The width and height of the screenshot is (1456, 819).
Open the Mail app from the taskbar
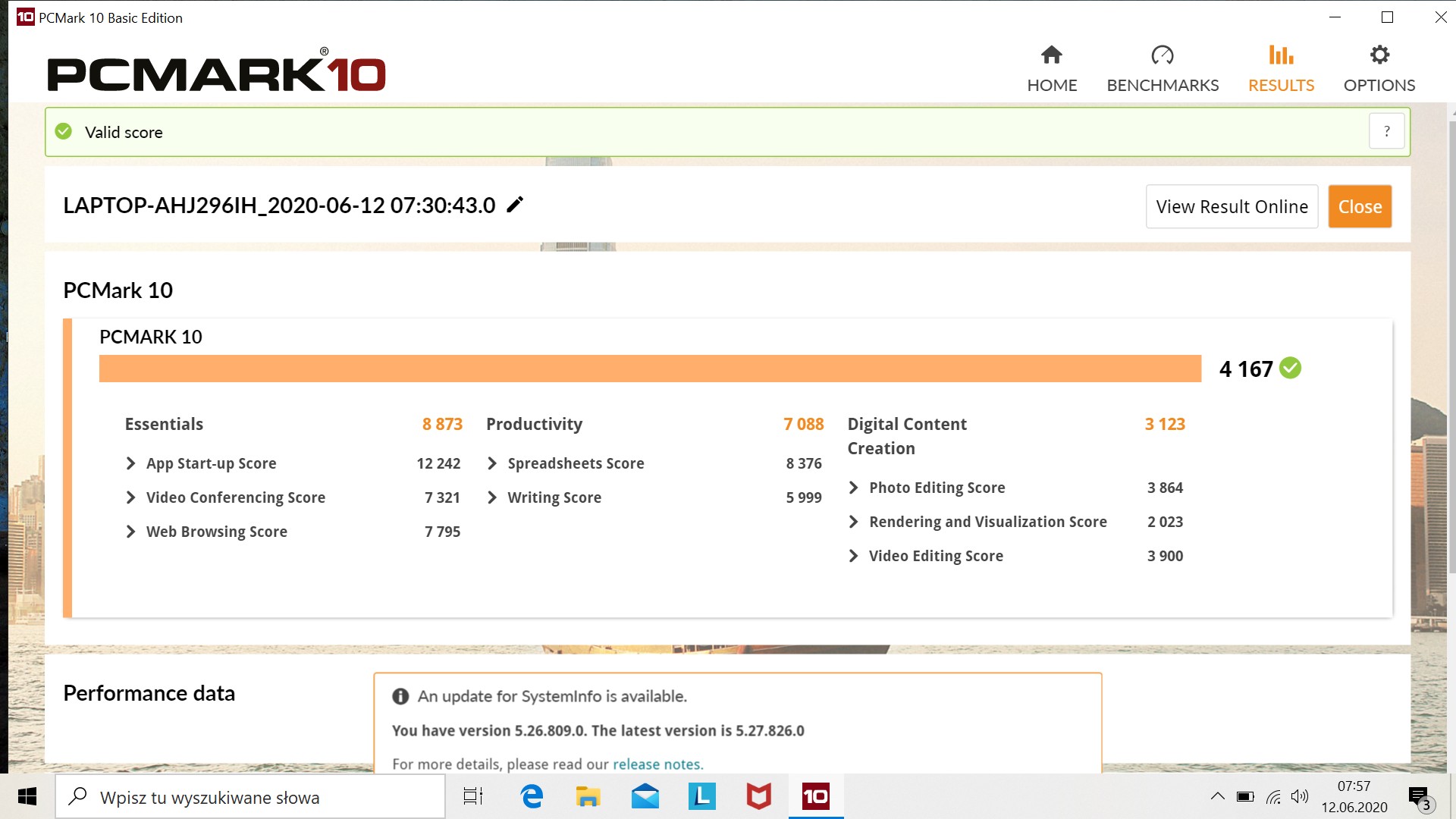click(x=645, y=796)
